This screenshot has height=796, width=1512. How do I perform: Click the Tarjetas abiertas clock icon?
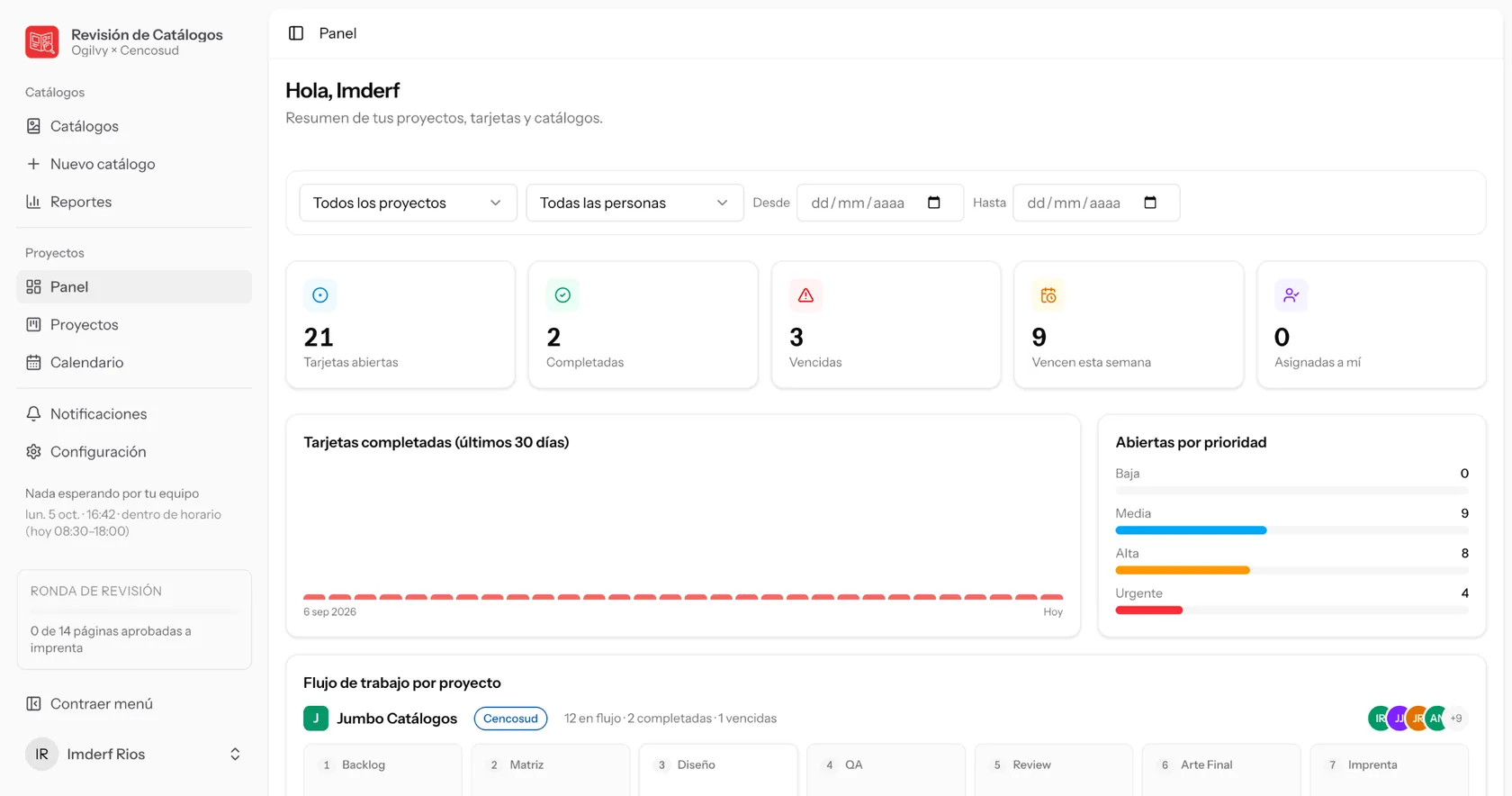click(320, 295)
